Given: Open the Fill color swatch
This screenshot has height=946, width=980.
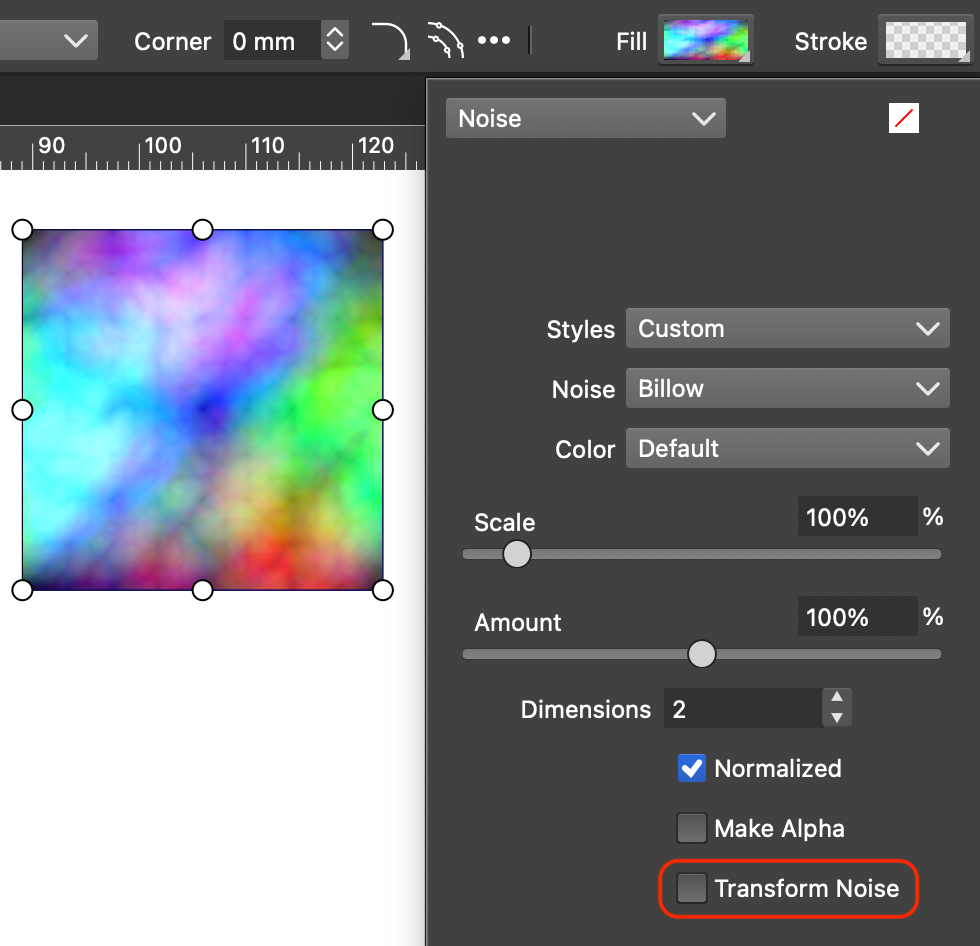Looking at the screenshot, I should point(706,41).
